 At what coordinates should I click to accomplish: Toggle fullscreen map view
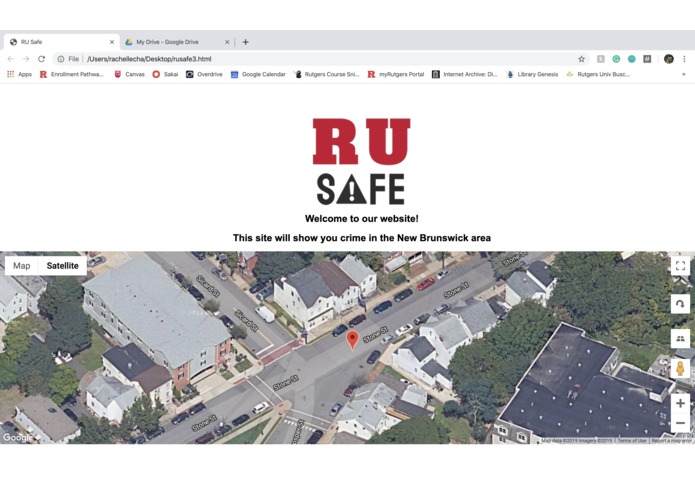680,266
